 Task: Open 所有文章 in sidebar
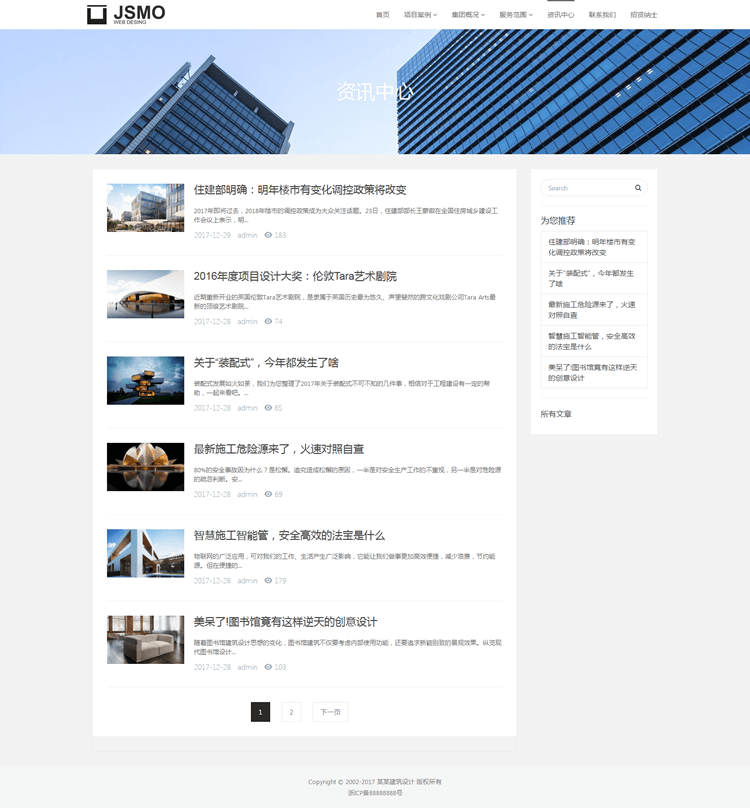pyautogui.click(x=556, y=414)
